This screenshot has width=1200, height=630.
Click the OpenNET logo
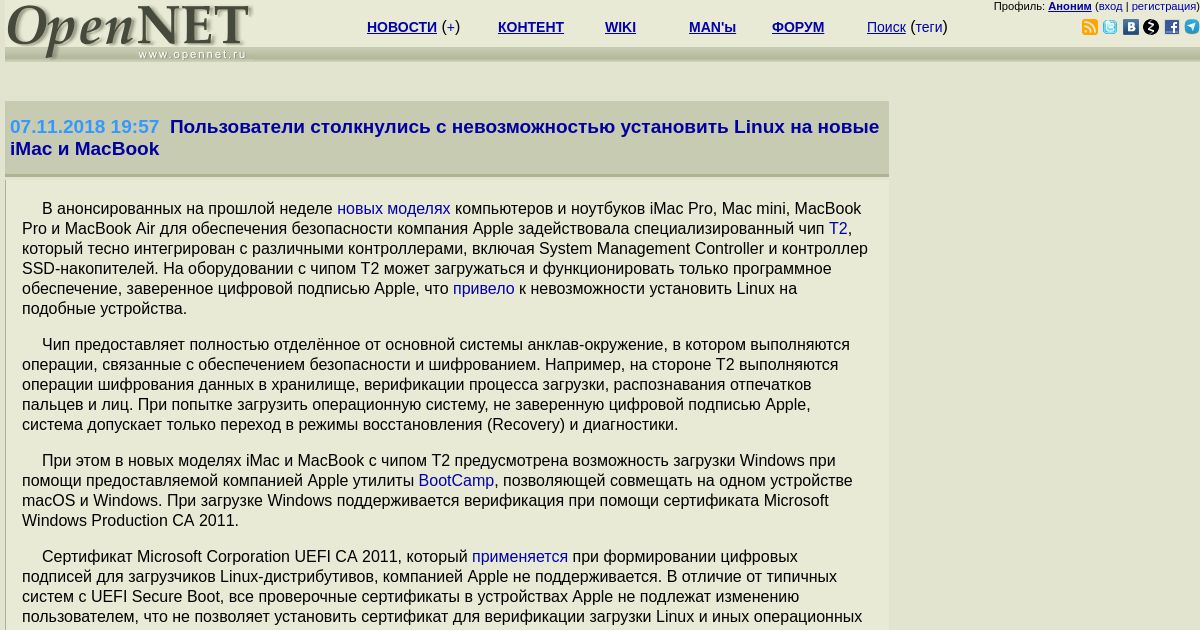(x=129, y=31)
